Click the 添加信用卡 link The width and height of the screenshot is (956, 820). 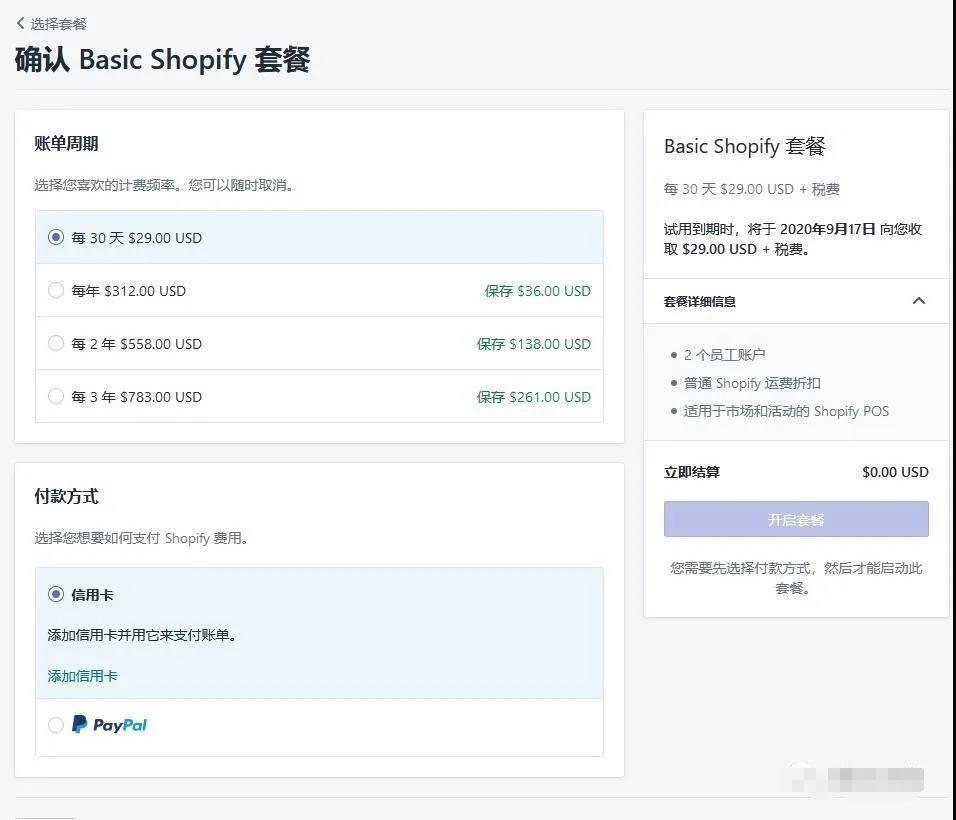click(81, 675)
